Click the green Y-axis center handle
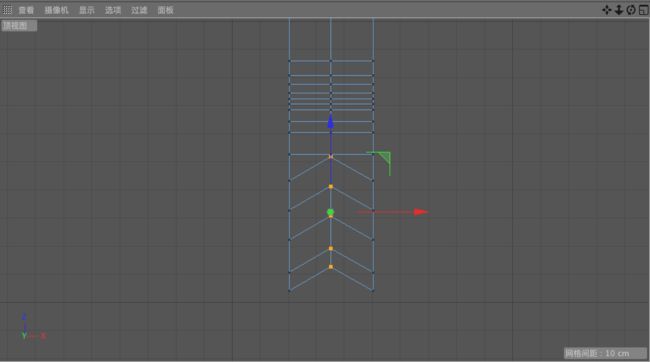The height and width of the screenshot is (362, 650). (x=330, y=212)
